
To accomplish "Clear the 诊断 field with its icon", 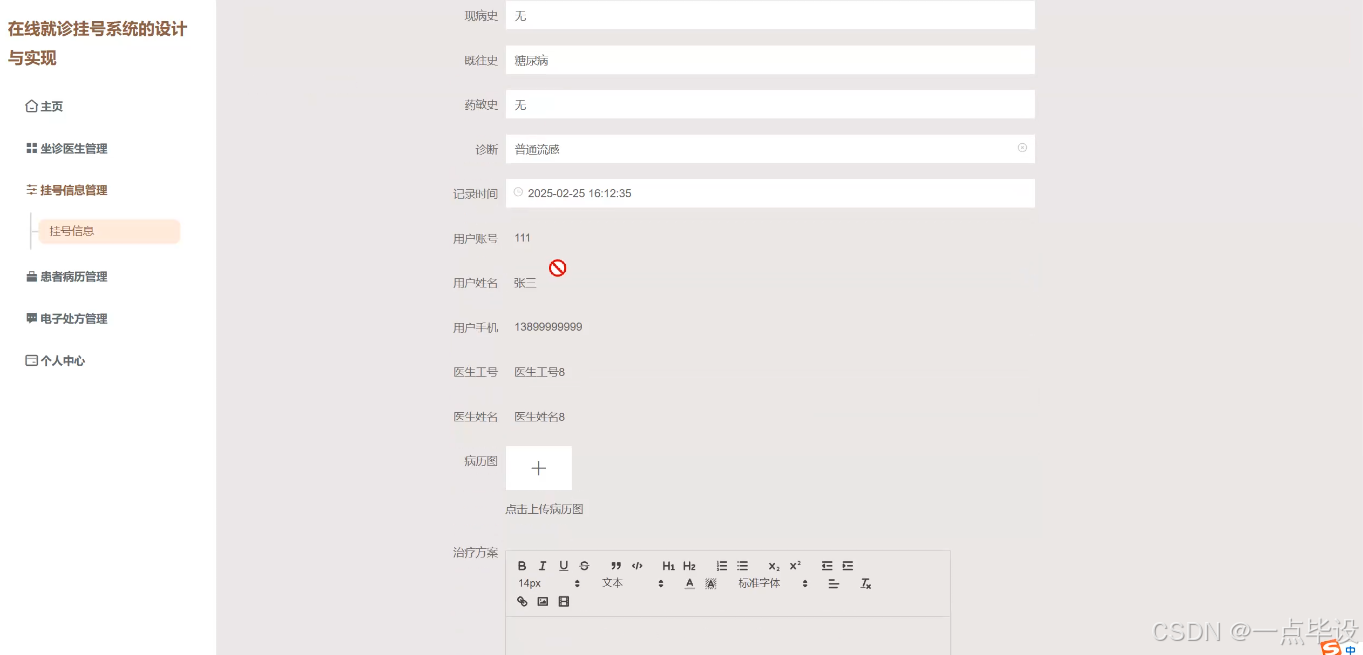I will [1022, 148].
